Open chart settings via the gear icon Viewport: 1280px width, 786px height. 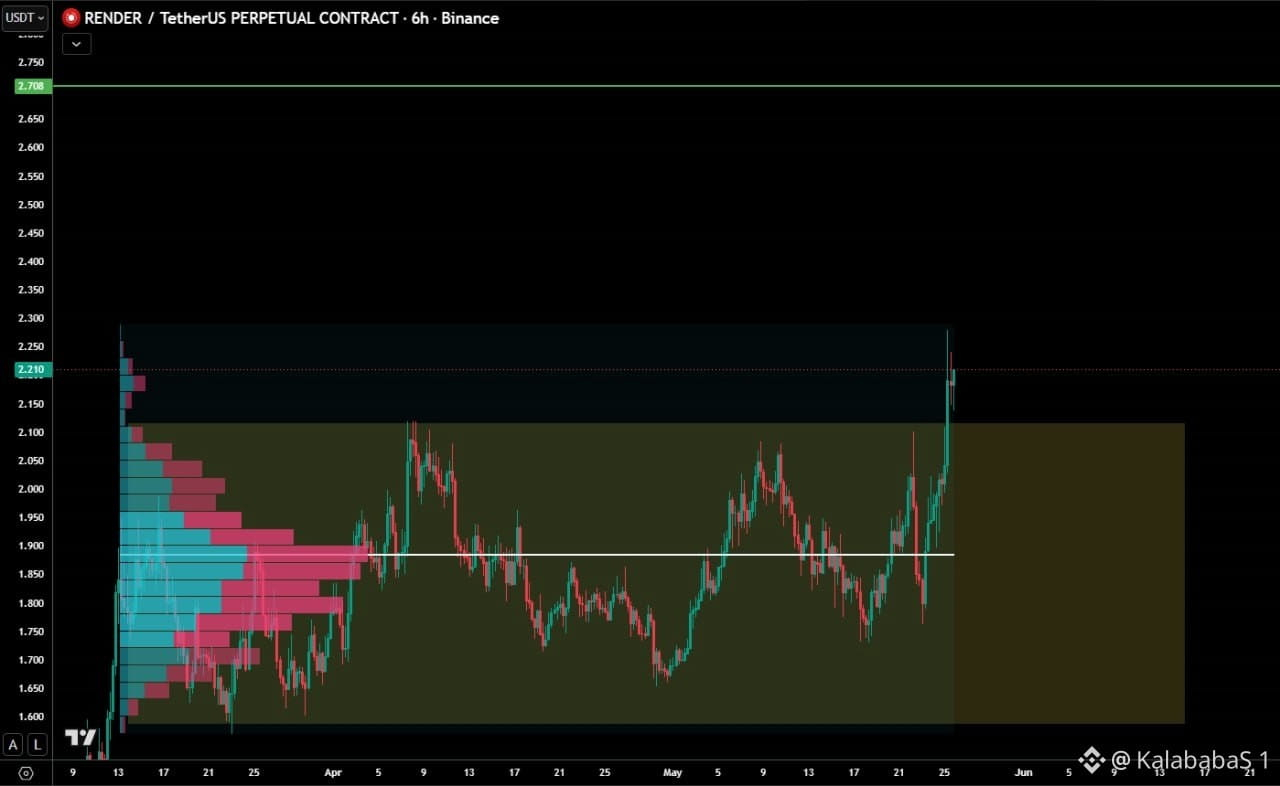[26, 773]
